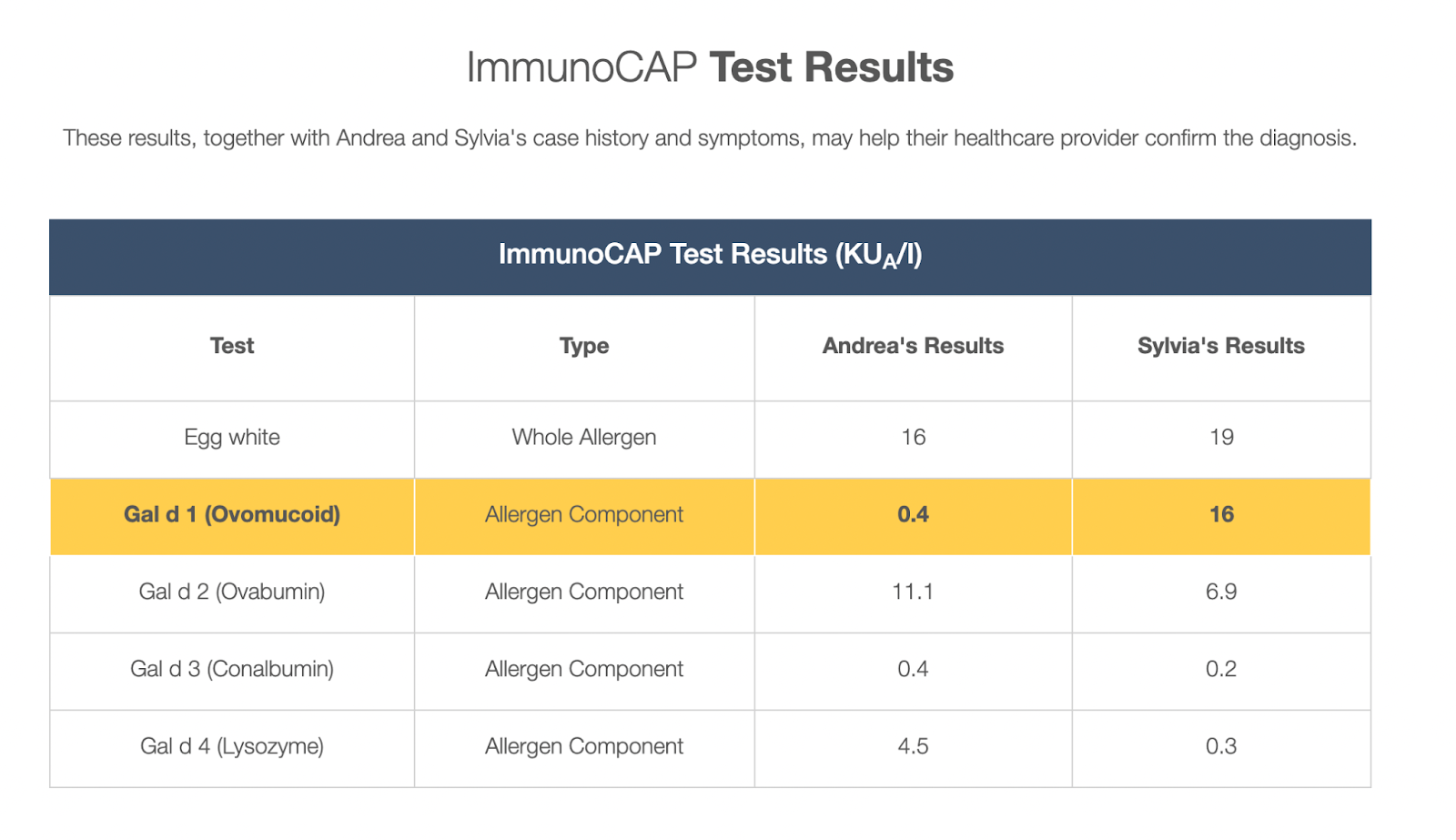Click Sylvia's Ovabumin result 6.9

[x=1221, y=592]
